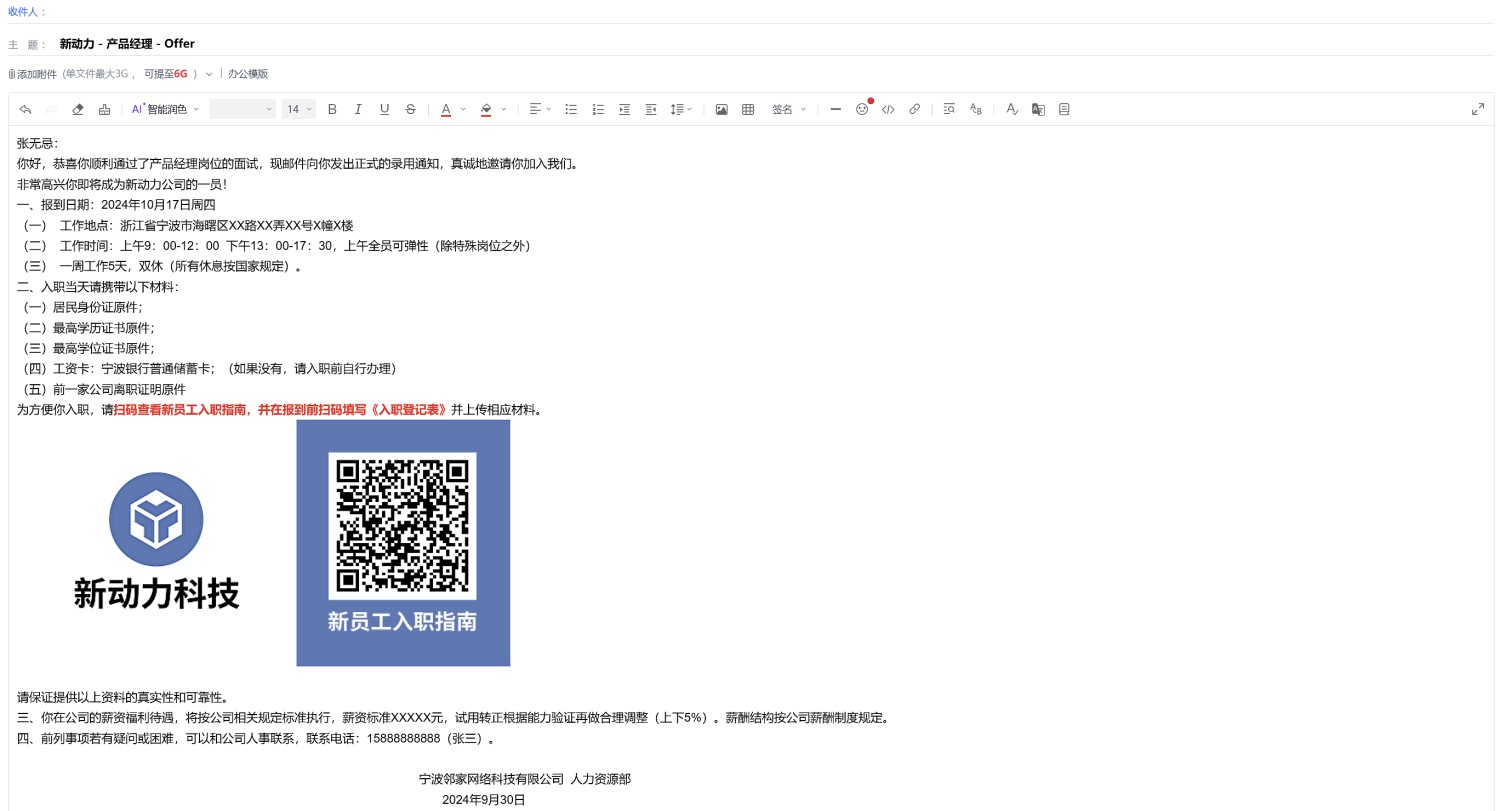Screen dimensions: 1500x811
Task: Open the line spacing dropdown
Action: 681,109
